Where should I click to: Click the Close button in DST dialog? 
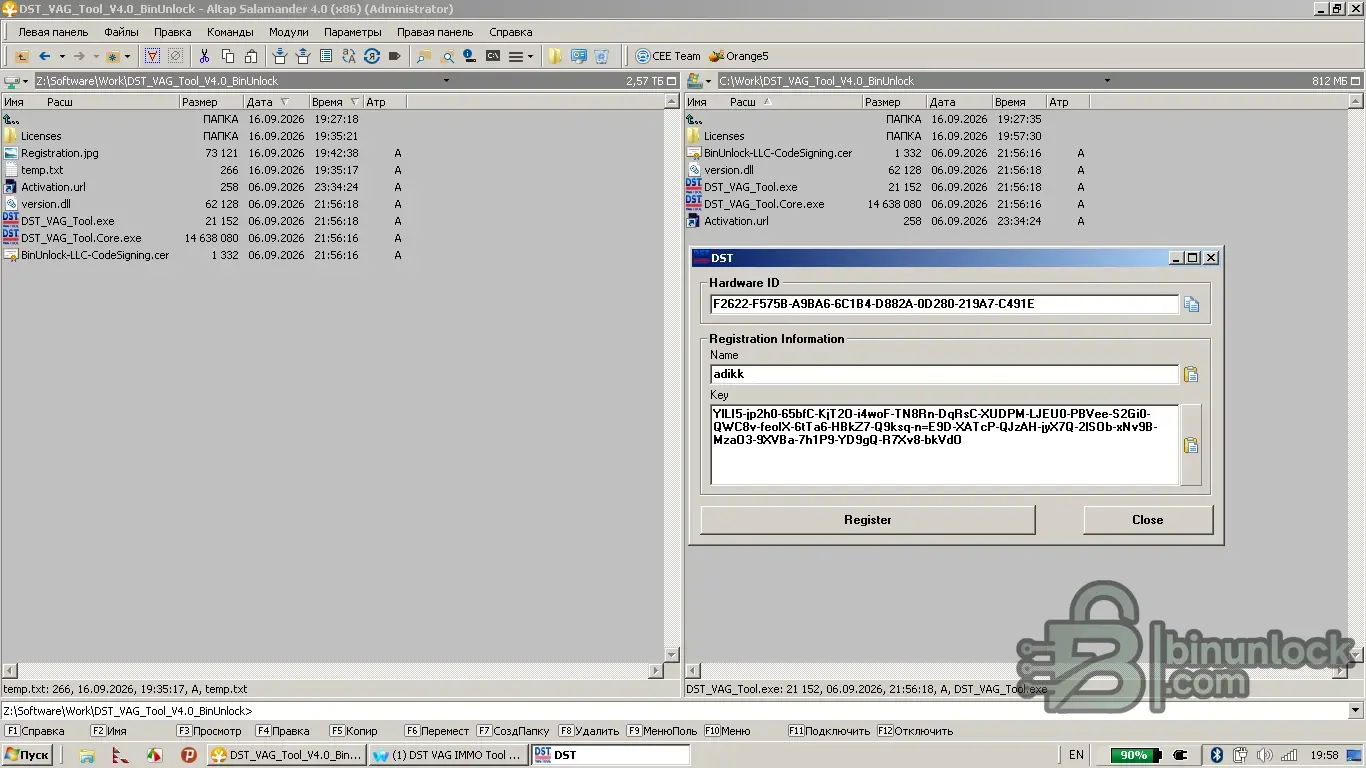[1148, 520]
